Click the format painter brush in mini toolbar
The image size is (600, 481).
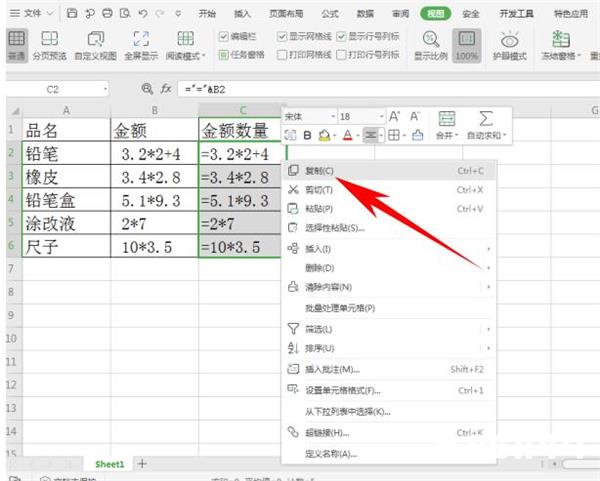coord(418,135)
